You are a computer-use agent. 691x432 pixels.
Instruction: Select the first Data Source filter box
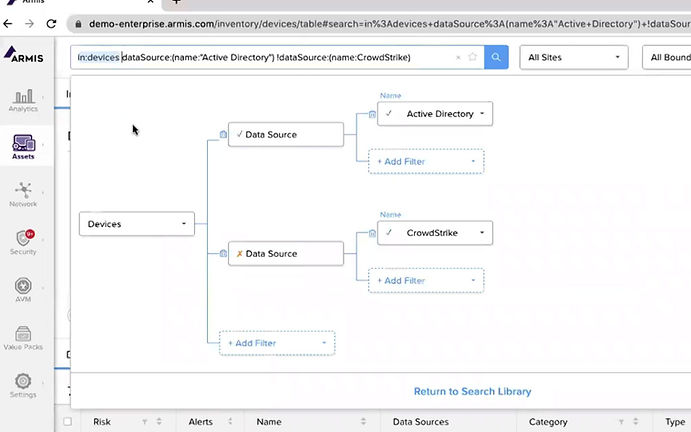pyautogui.click(x=286, y=134)
